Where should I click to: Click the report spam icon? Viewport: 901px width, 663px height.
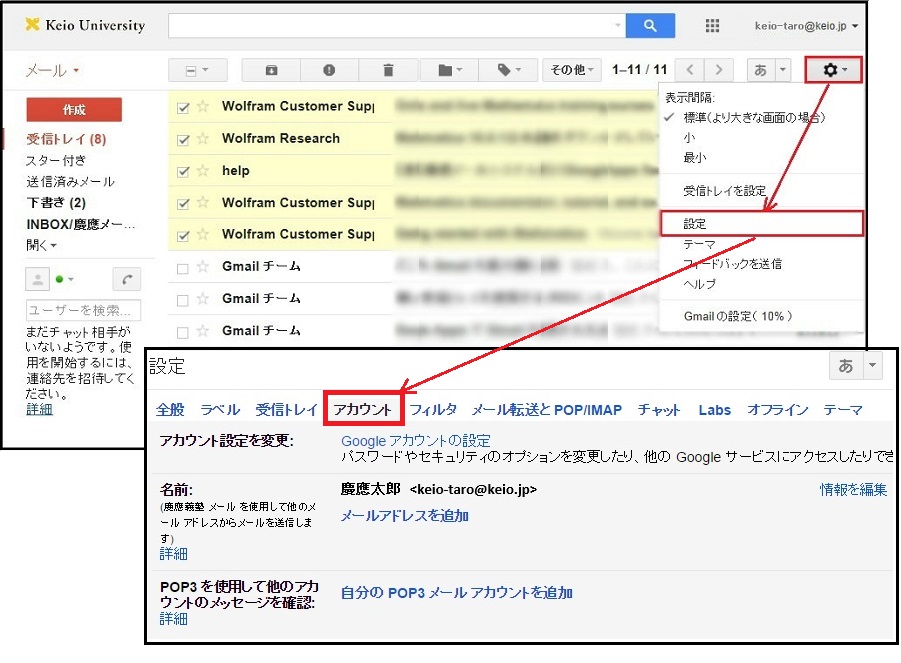click(329, 70)
